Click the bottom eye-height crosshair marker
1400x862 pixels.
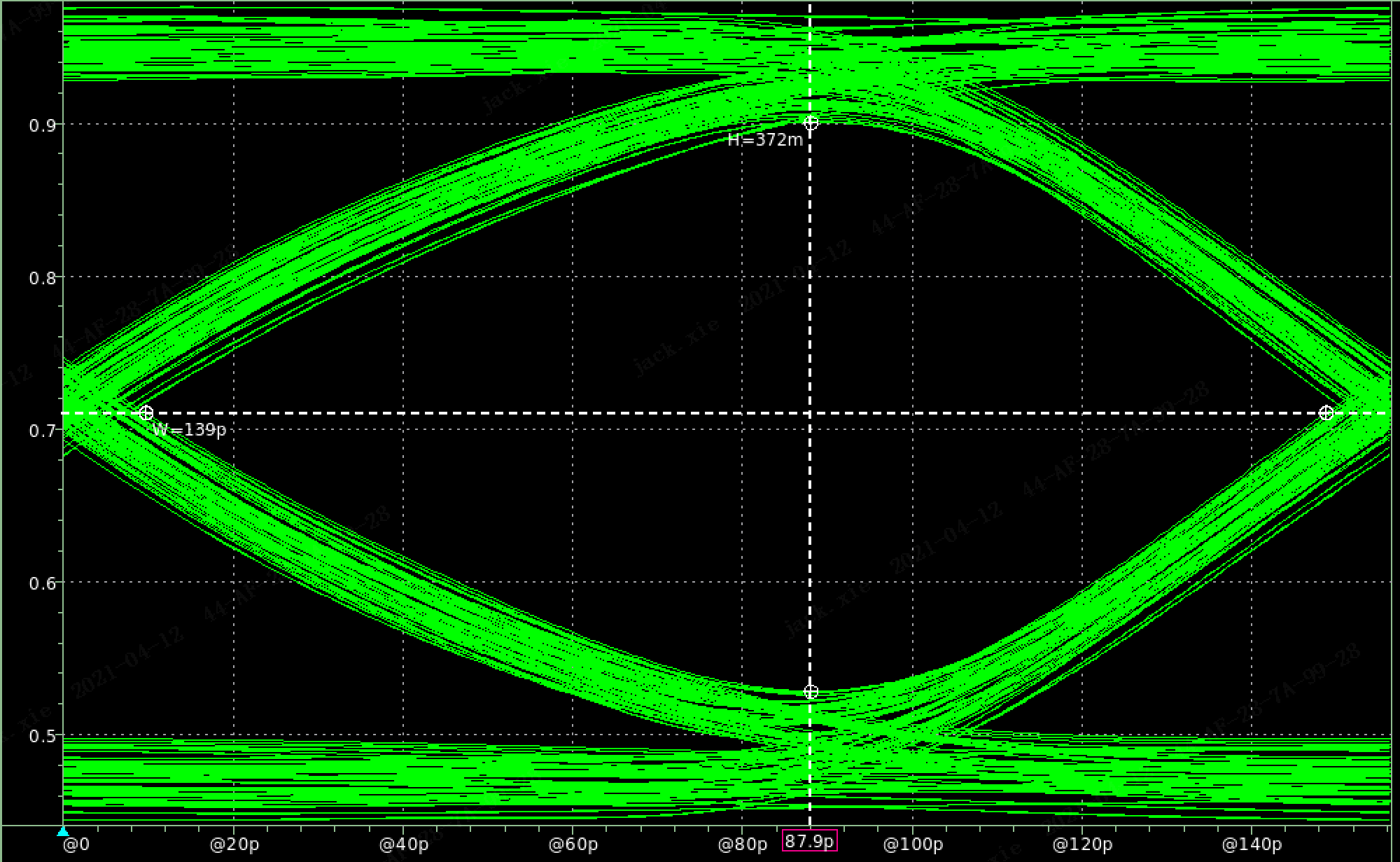[811, 692]
